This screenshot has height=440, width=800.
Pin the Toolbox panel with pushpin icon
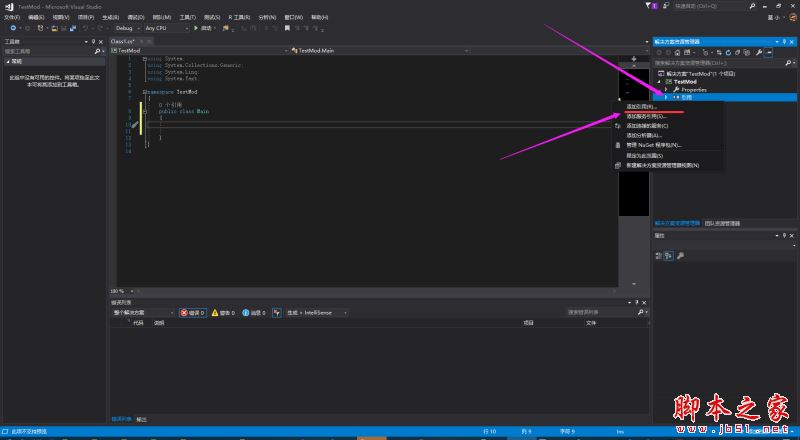coord(95,41)
